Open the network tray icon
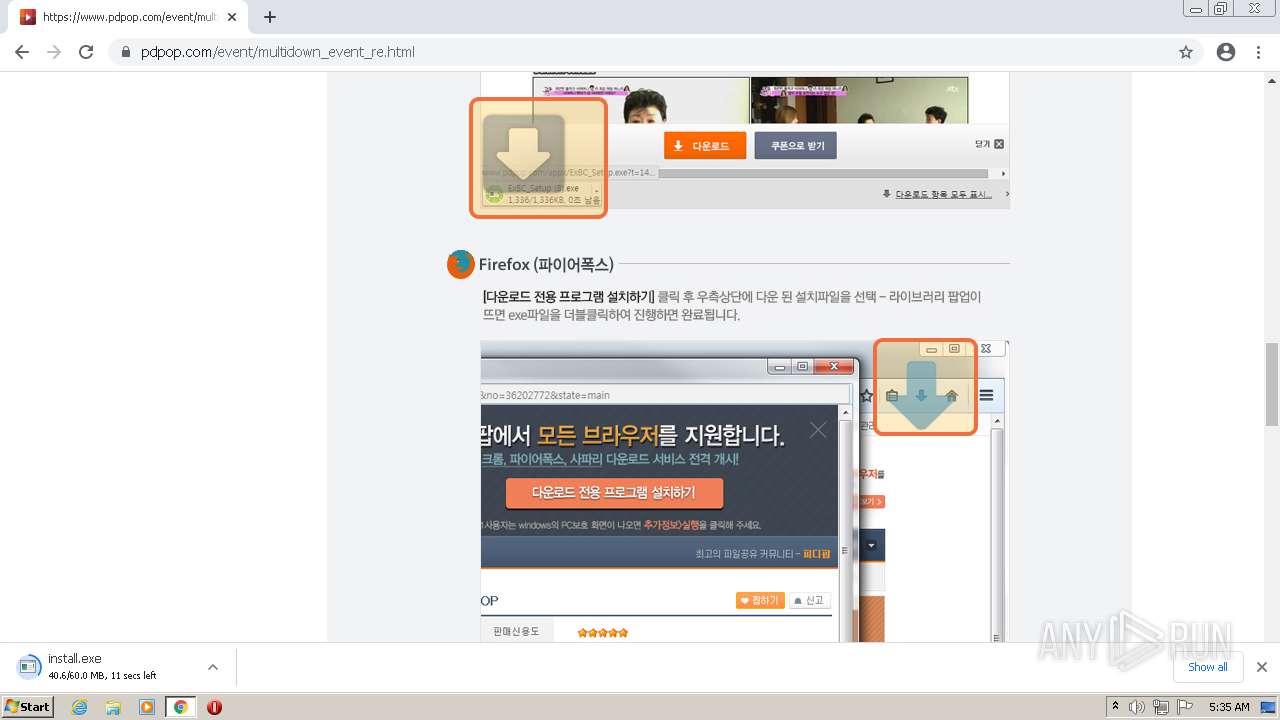This screenshot has width=1280, height=720. (x=1161, y=707)
